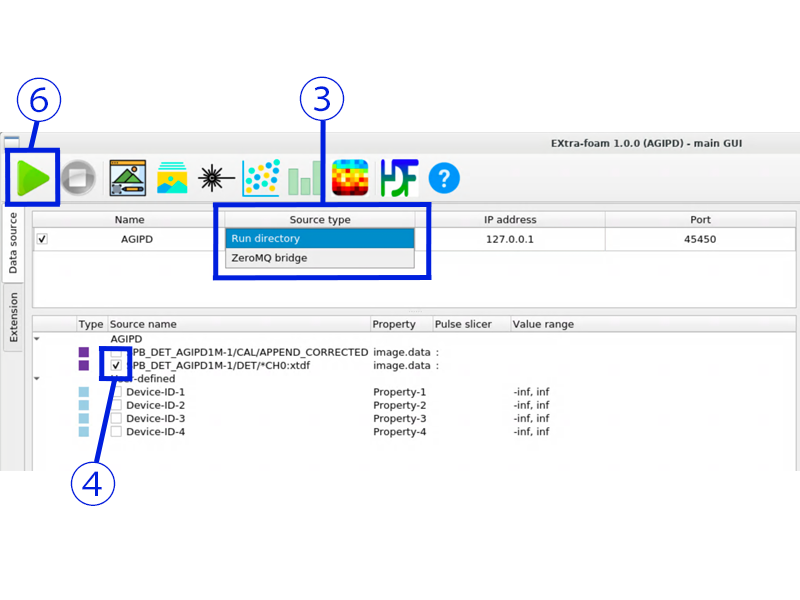
Task: Click the Port column header
Action: coord(700,219)
